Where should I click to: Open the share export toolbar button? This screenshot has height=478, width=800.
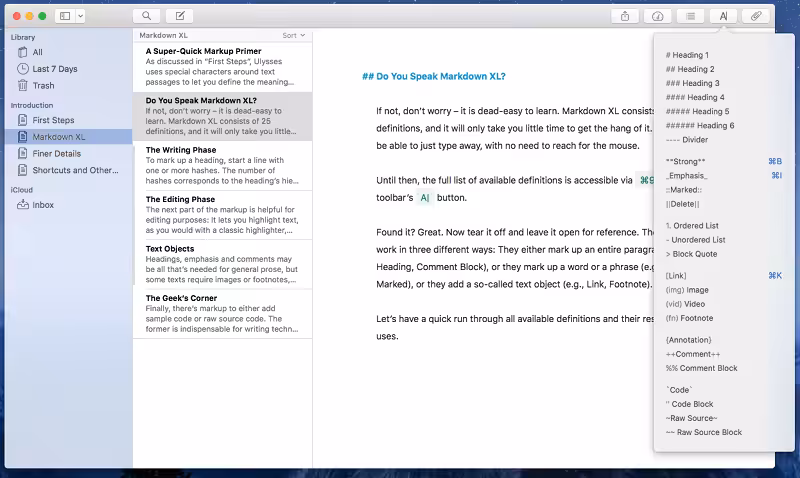[625, 16]
